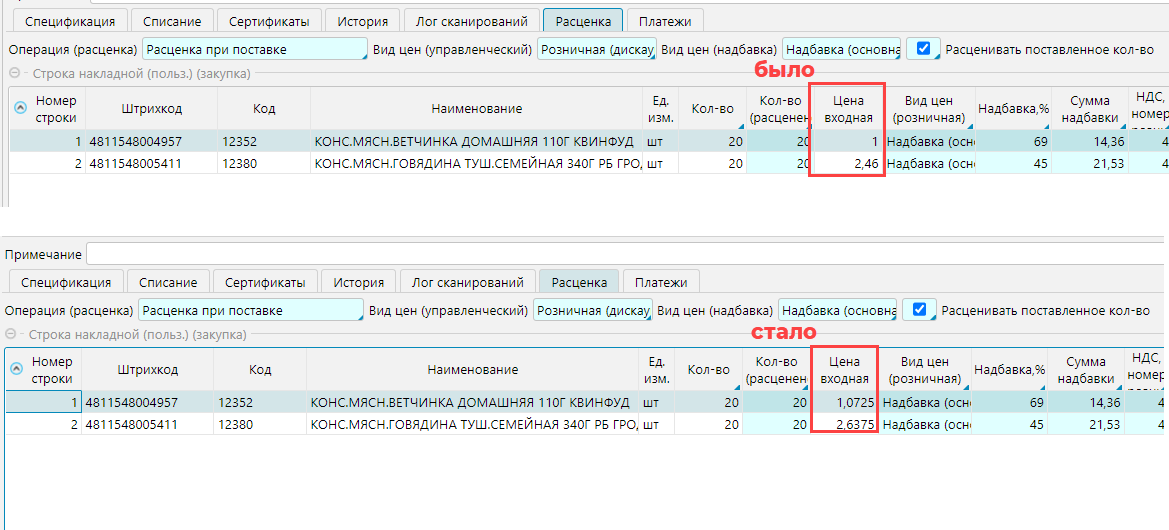
Task: Go to the Сертификаты tab in the 'стало' panel
Action: click(266, 283)
